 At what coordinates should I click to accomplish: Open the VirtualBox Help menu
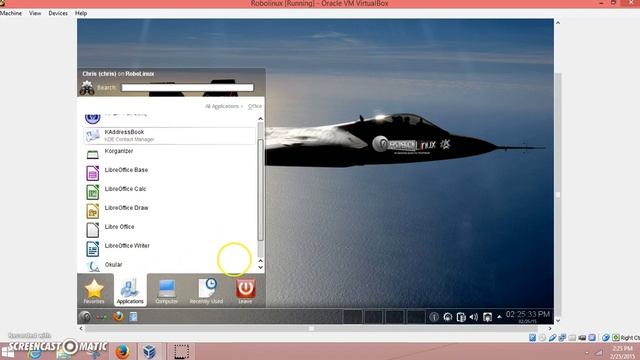(x=81, y=13)
